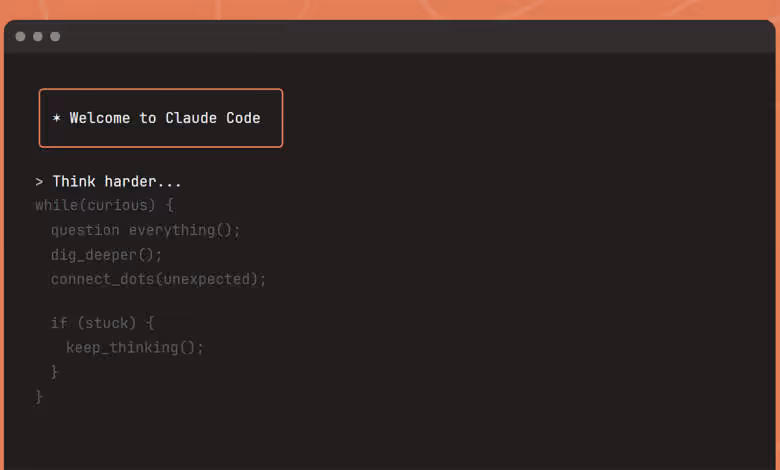Click the second gray window dot
Viewport: 780px width, 470px height.
coord(38,36)
